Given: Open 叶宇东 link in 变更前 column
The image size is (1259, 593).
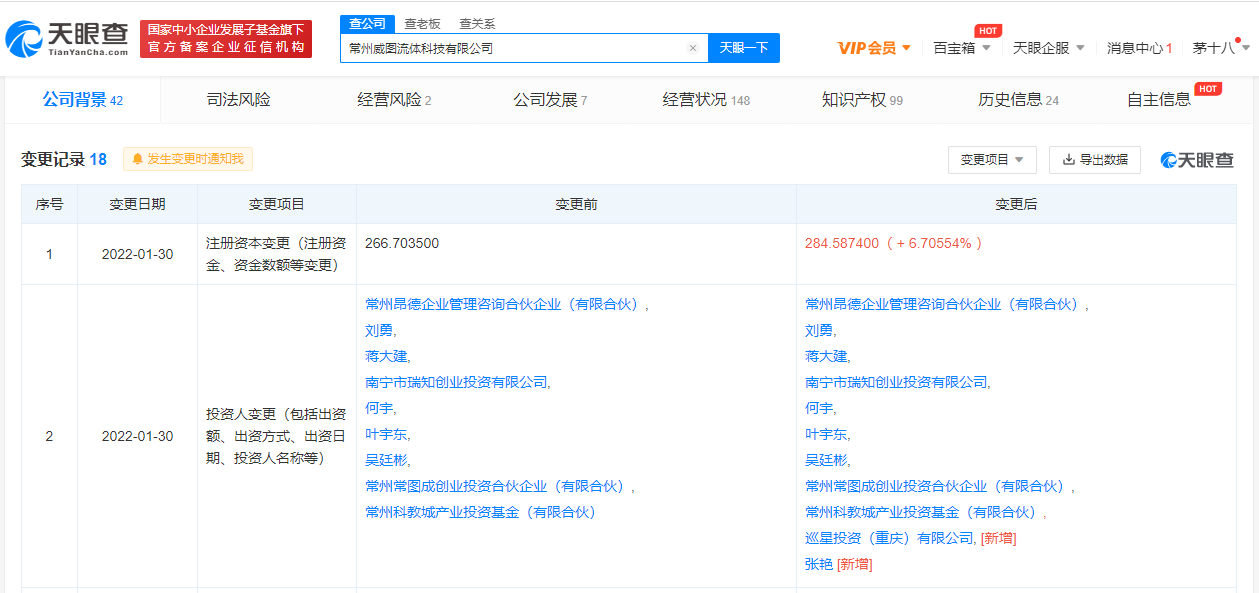Looking at the screenshot, I should [386, 434].
